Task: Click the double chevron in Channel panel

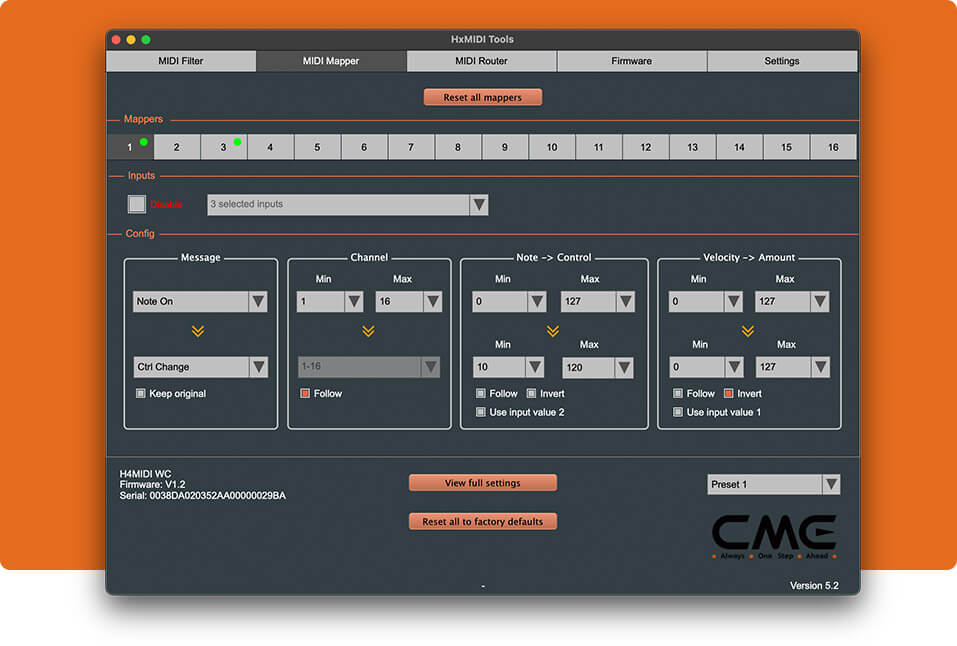Action: tap(368, 331)
